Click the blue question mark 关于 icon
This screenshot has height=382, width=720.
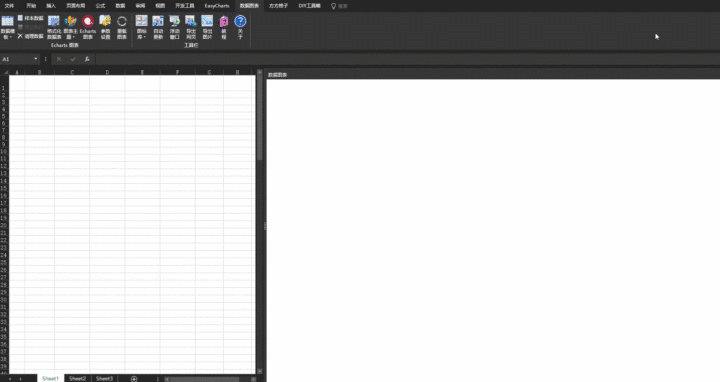(x=240, y=27)
